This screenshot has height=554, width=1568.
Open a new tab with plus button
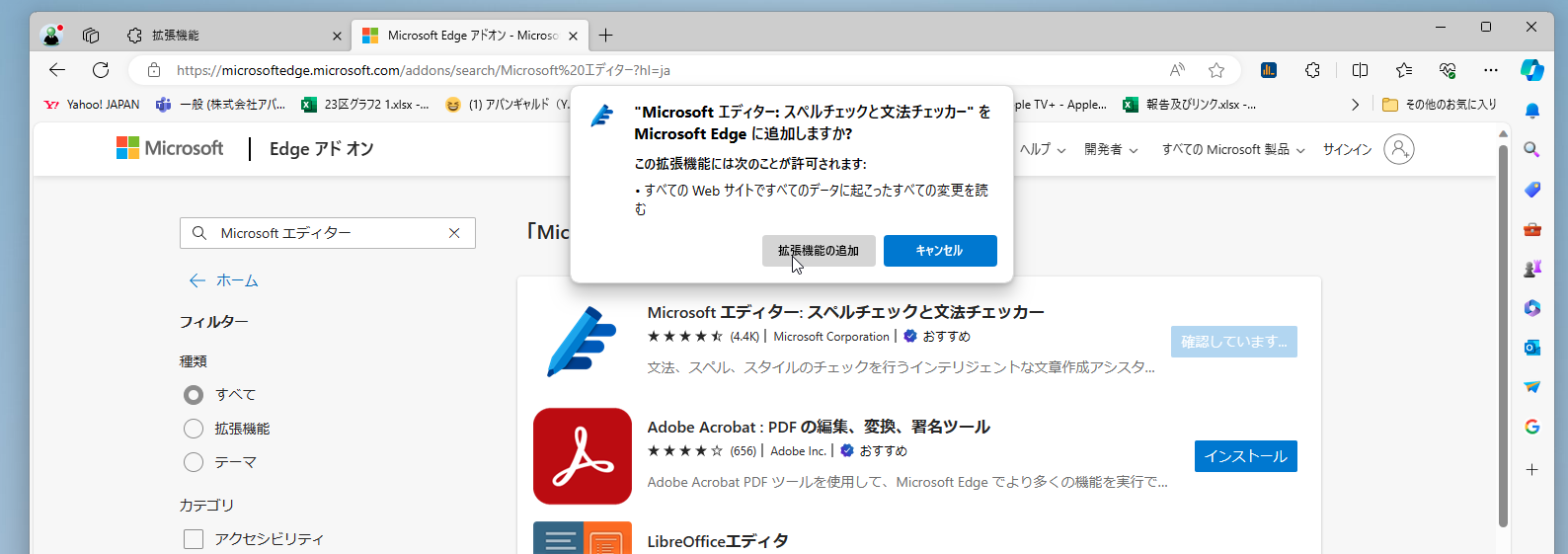[606, 36]
